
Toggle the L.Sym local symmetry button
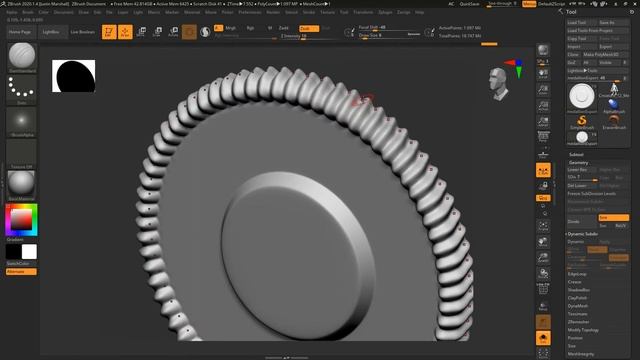543,171
